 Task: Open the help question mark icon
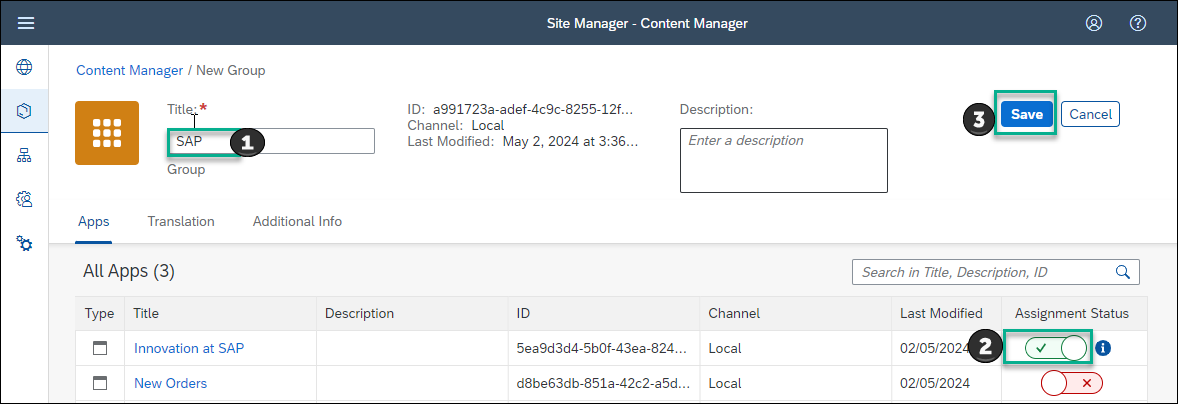[1137, 23]
